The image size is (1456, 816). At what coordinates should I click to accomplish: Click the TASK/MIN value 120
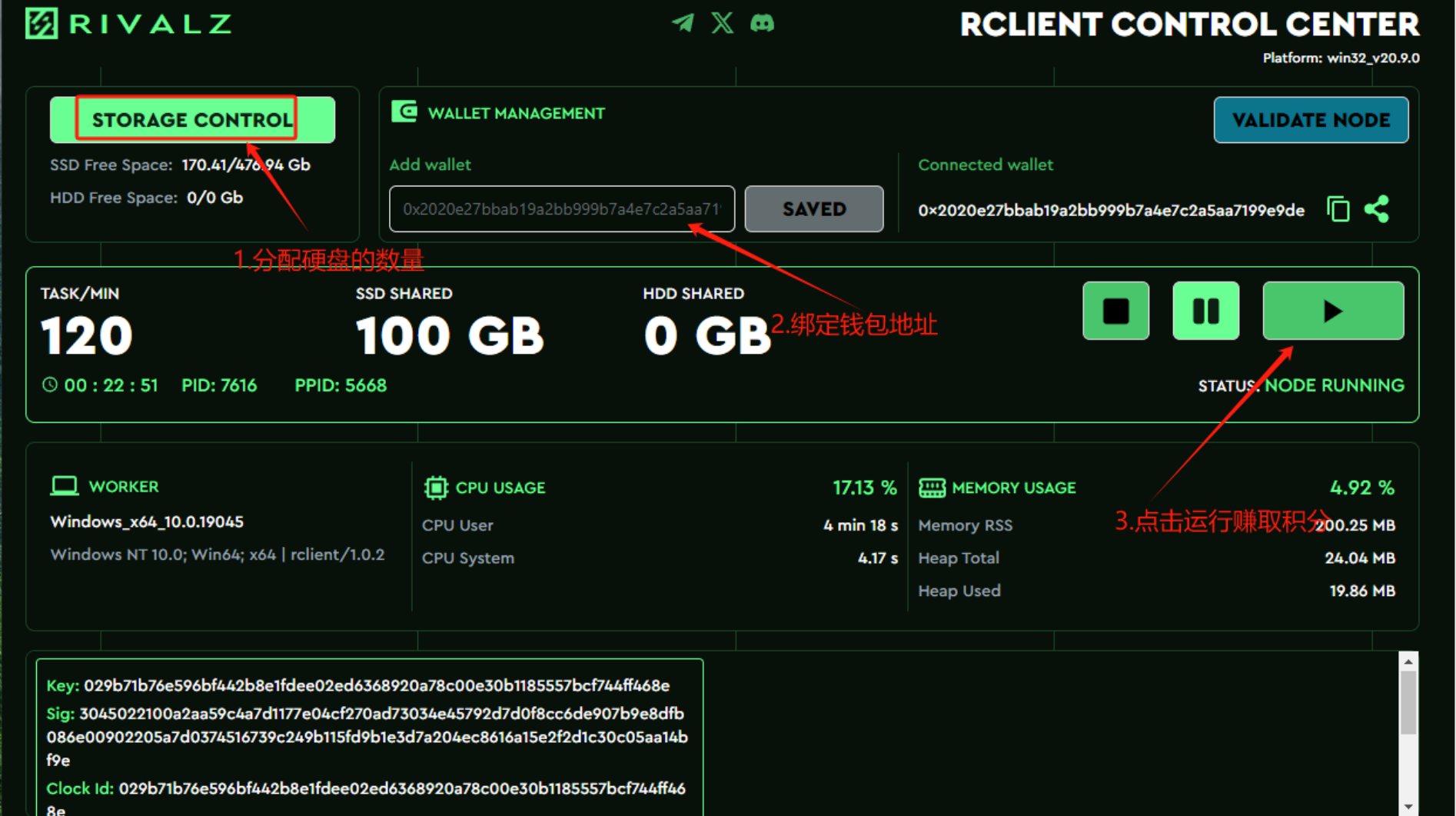(x=87, y=336)
